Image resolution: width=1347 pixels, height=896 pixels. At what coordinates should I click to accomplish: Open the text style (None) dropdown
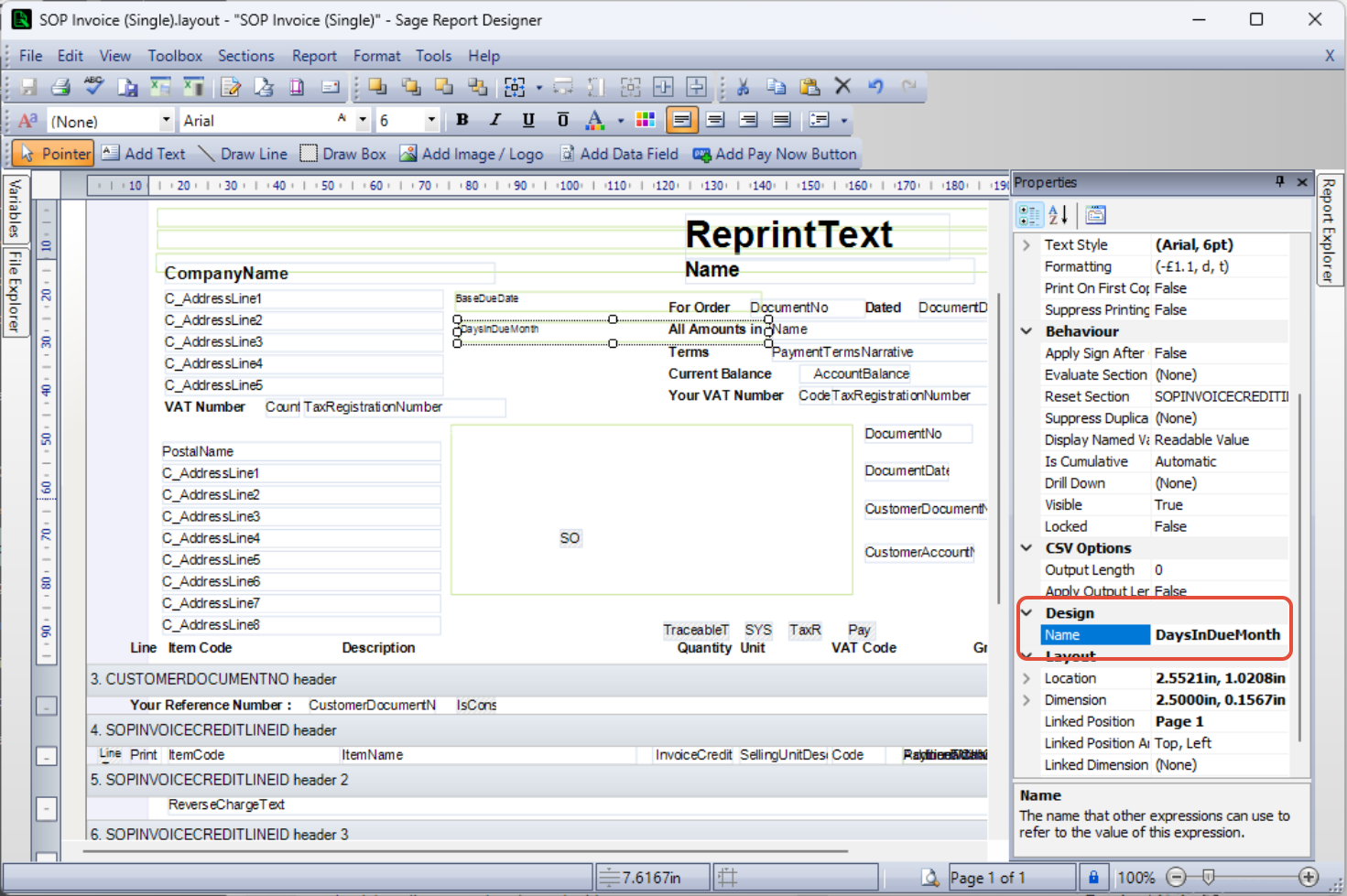166,120
